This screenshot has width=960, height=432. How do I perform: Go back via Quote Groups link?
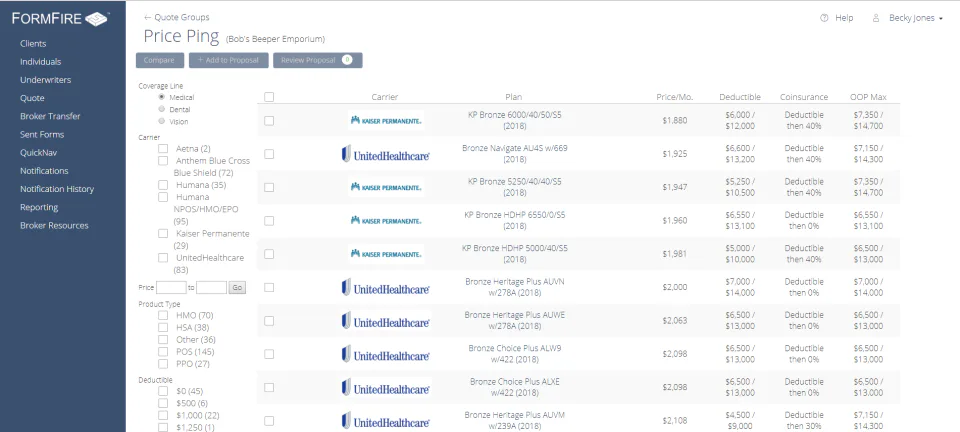point(176,17)
